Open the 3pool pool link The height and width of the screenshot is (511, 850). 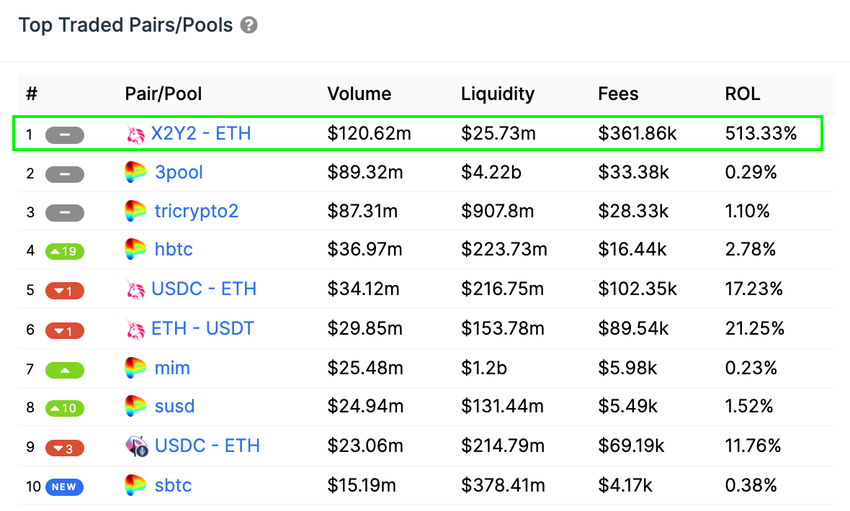(178, 172)
